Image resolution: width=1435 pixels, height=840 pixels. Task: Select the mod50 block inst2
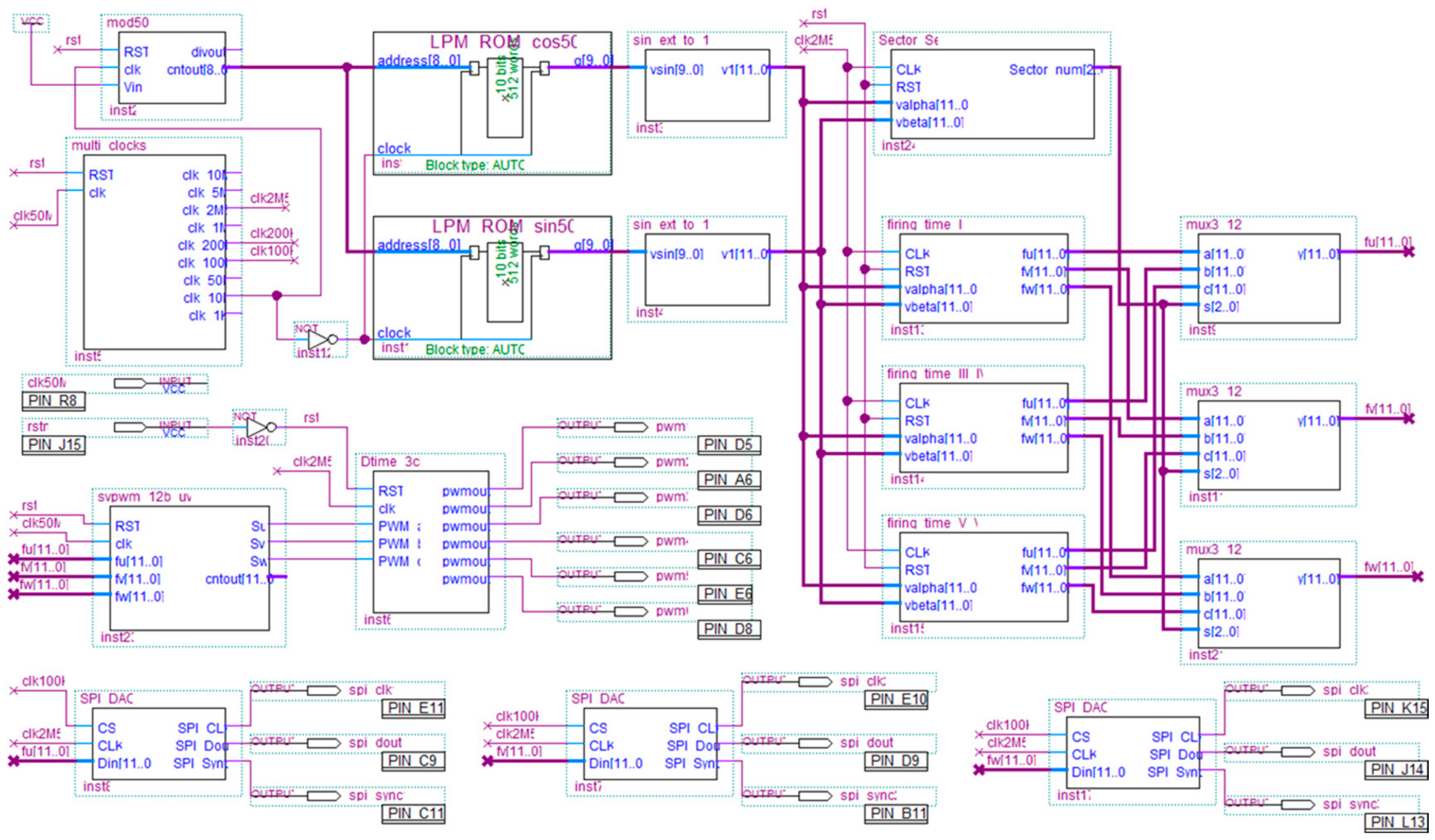click(x=172, y=68)
